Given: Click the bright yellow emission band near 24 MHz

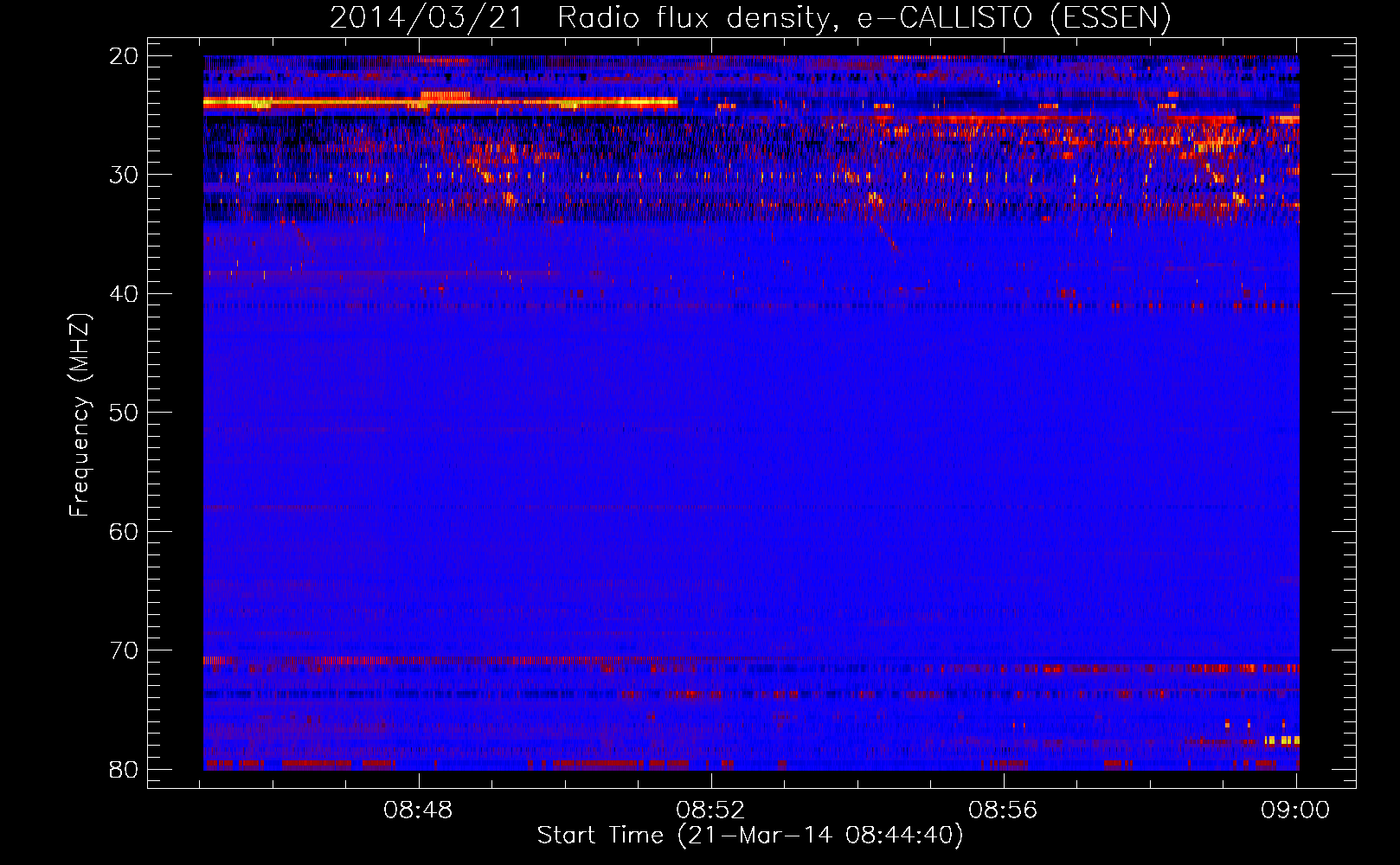Looking at the screenshot, I should click(440, 103).
